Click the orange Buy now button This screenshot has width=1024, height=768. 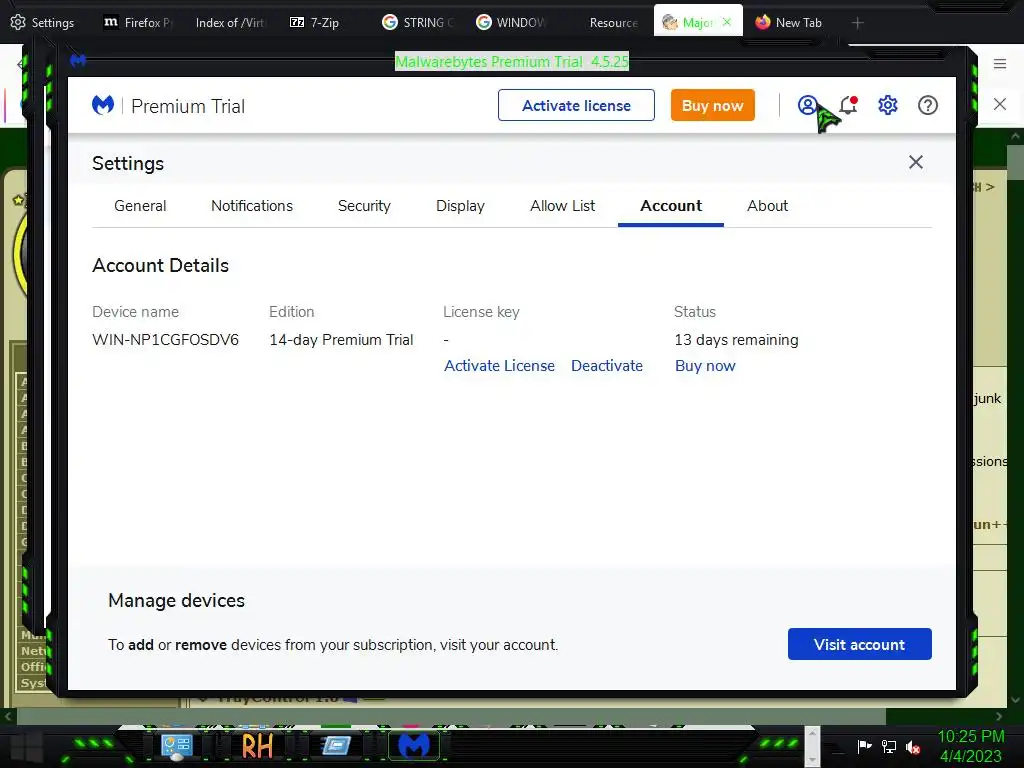coord(712,105)
